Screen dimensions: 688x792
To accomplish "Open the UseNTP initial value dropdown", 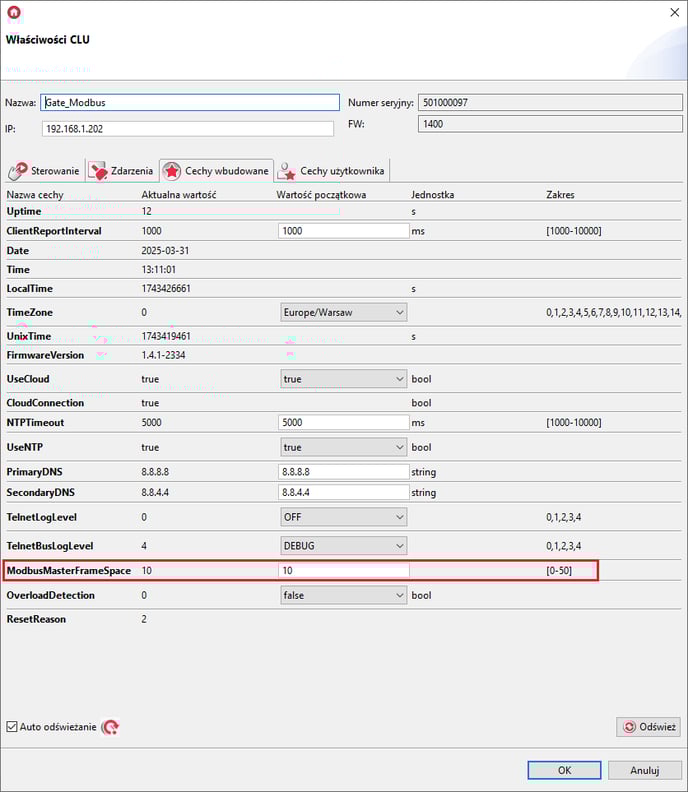I will point(343,447).
